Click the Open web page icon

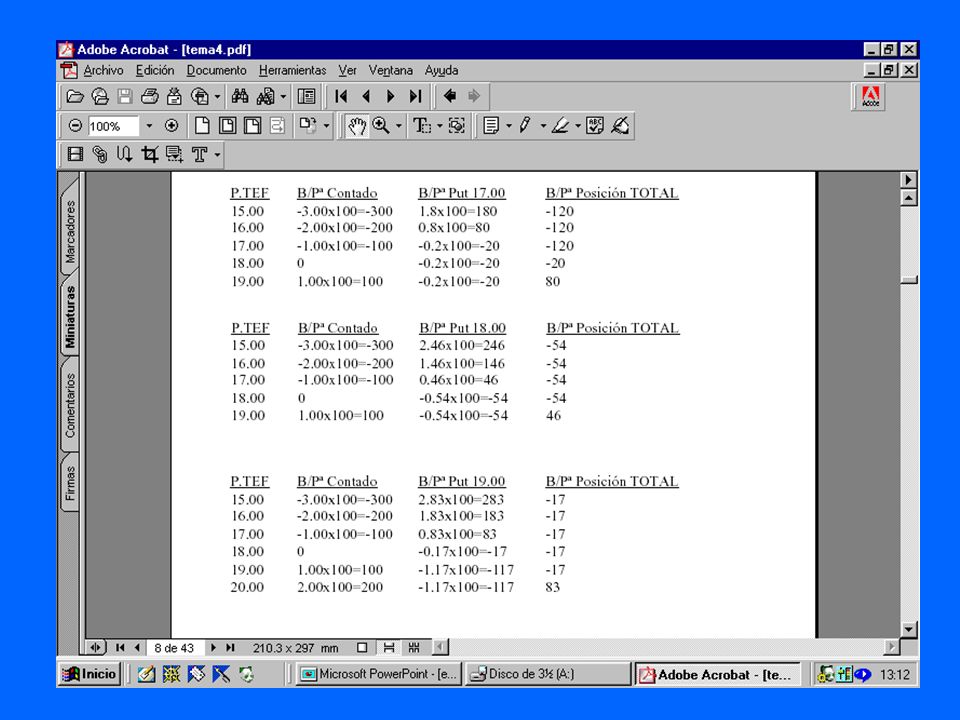pyautogui.click(x=100, y=96)
